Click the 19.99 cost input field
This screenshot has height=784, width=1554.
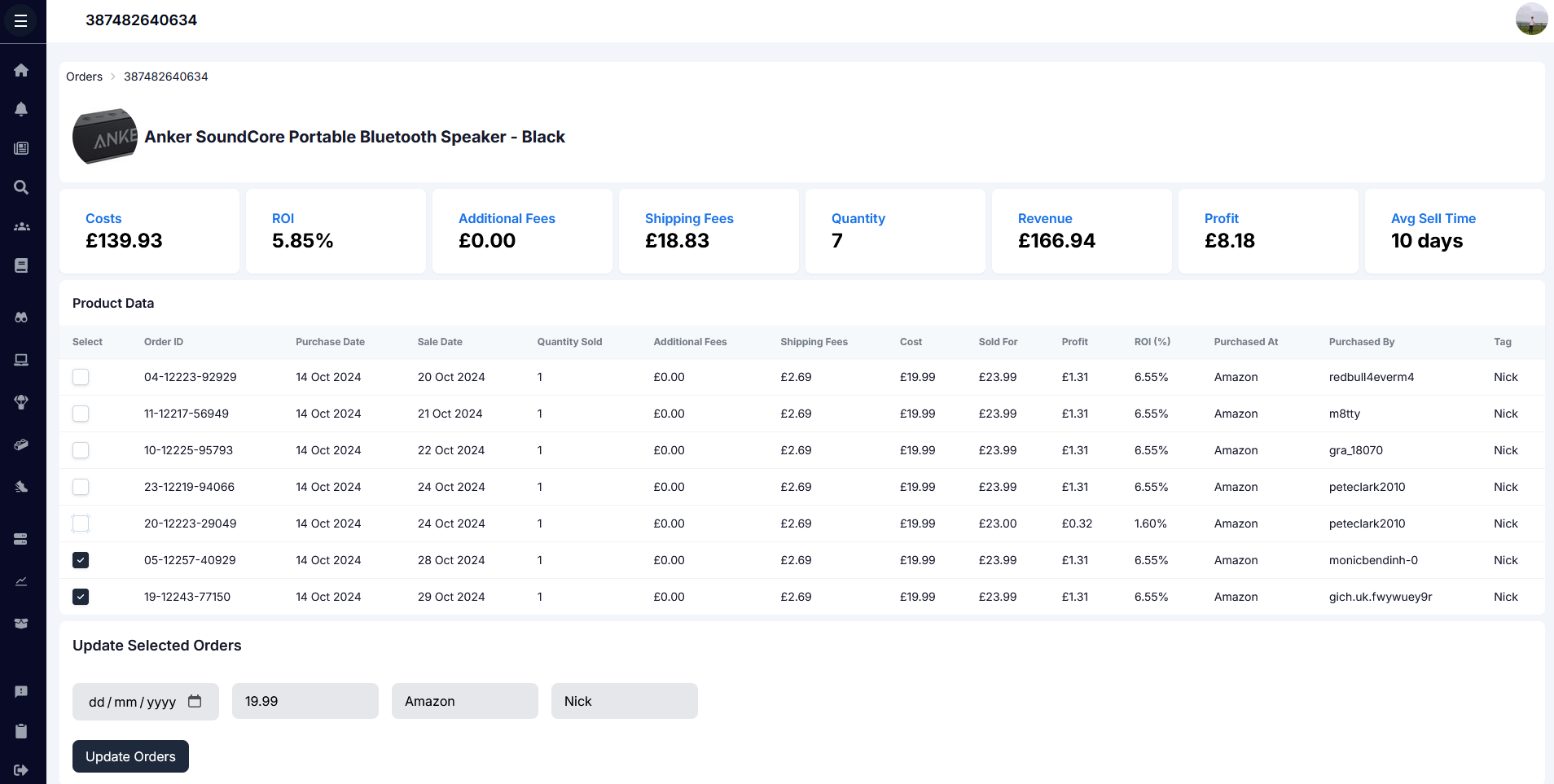[x=305, y=701]
